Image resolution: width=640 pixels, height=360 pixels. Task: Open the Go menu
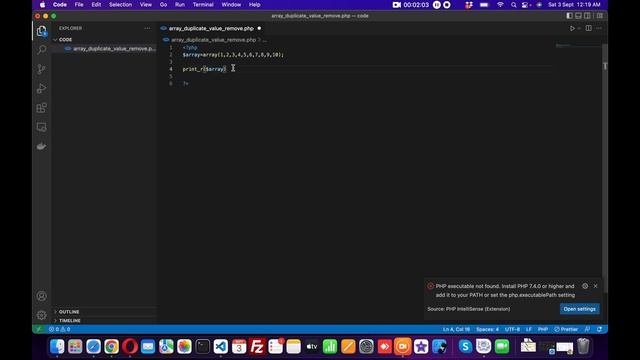click(164, 5)
